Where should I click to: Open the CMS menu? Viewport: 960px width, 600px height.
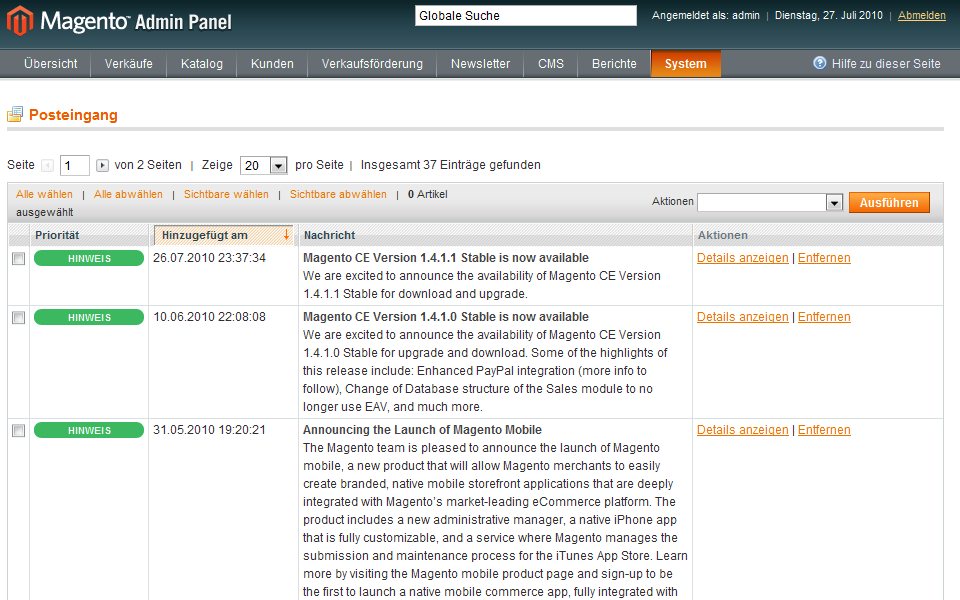click(550, 64)
